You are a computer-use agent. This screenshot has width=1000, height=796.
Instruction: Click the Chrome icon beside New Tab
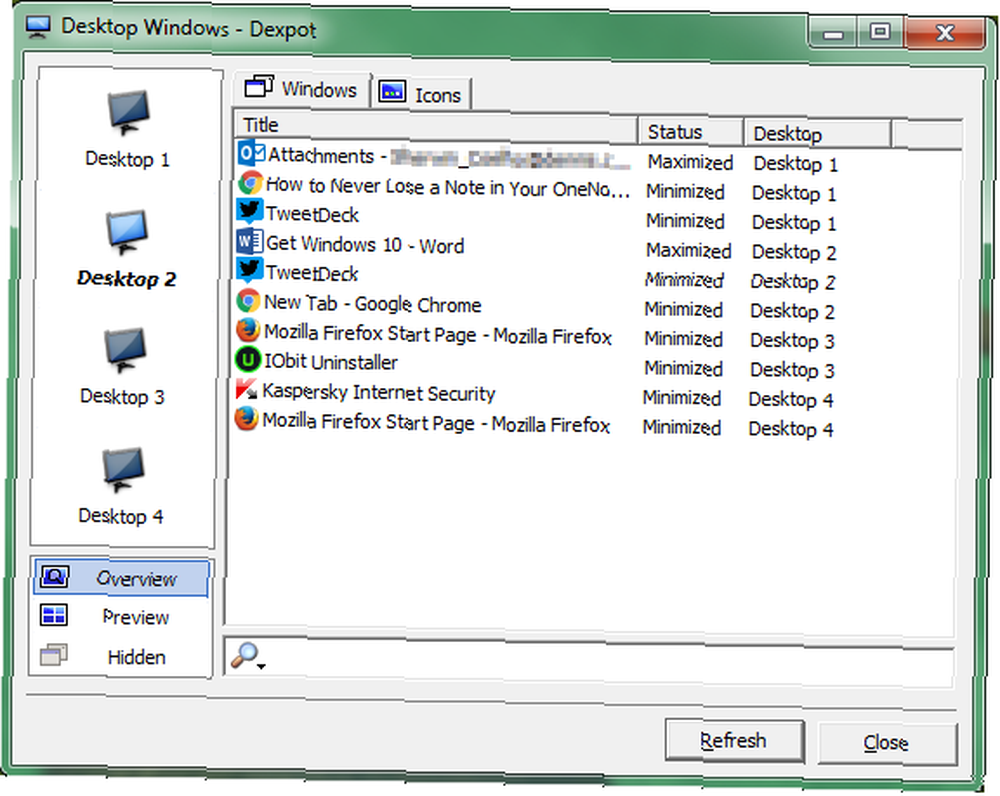[x=248, y=301]
